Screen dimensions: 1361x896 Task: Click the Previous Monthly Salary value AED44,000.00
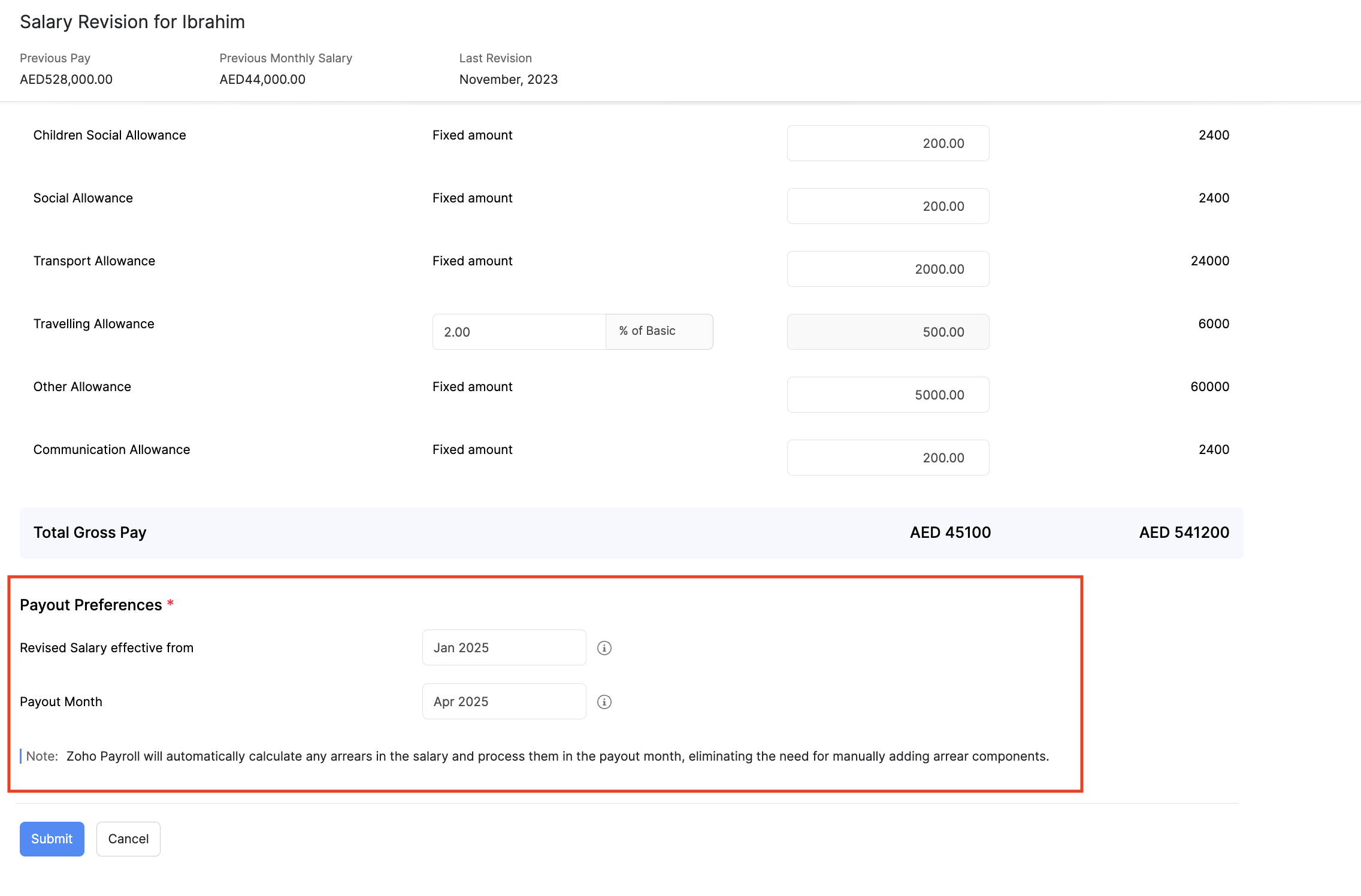click(x=262, y=78)
